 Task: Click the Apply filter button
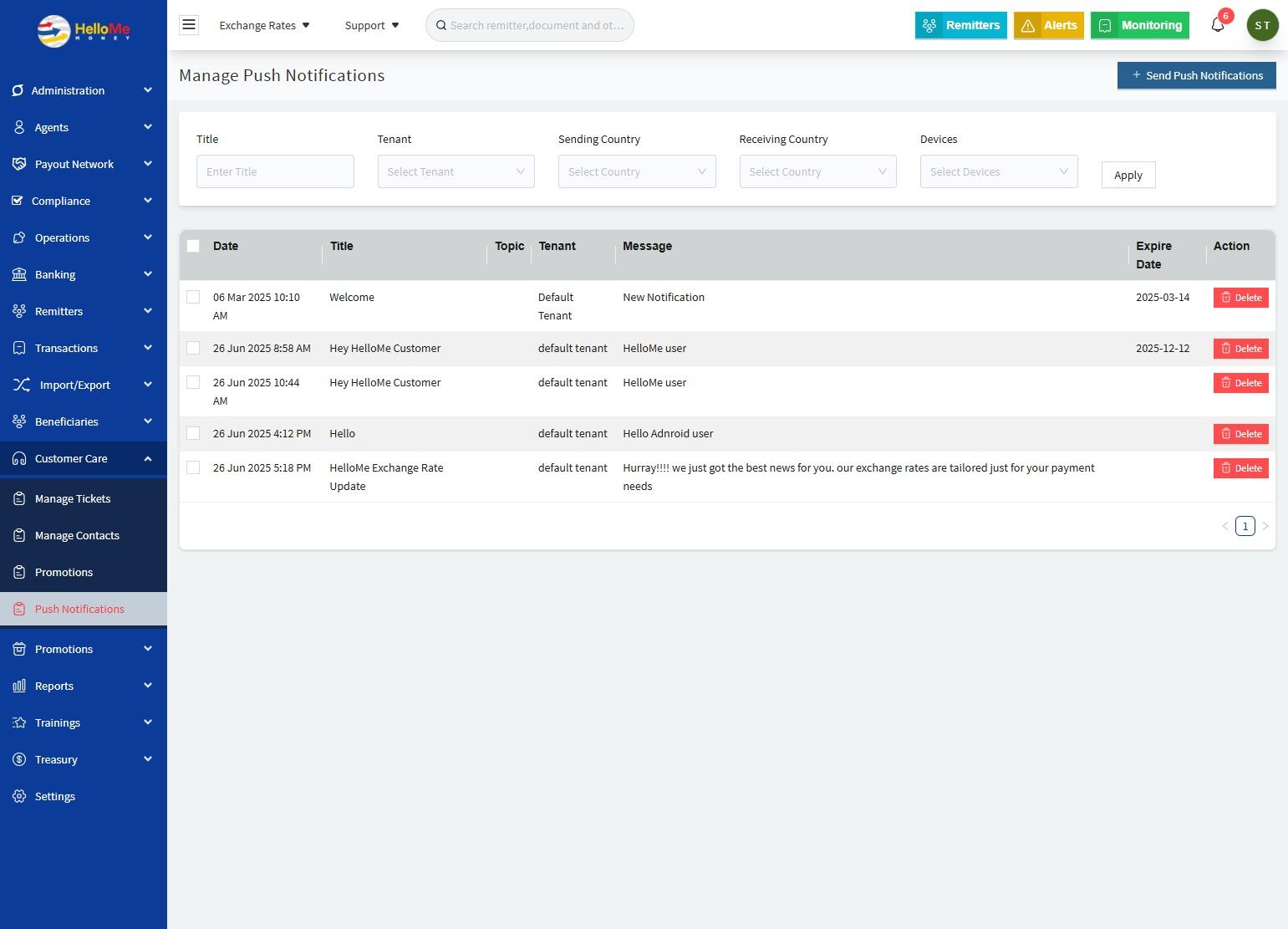click(1128, 175)
